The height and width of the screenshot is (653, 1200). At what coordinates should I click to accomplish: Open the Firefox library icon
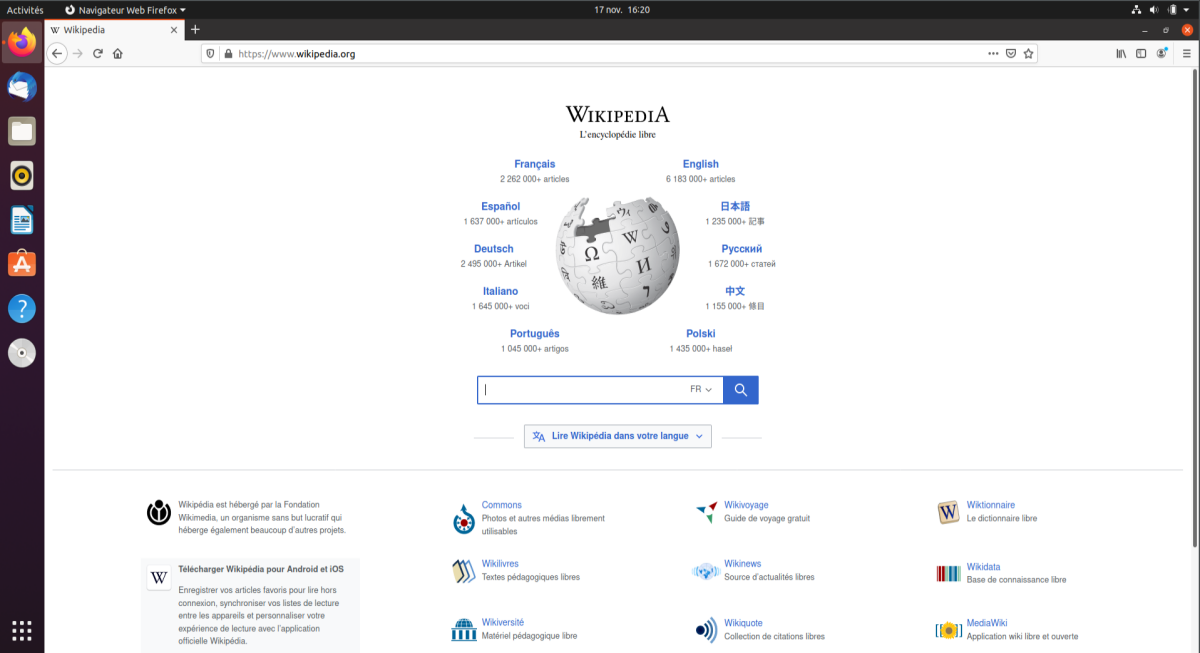pos(1122,54)
